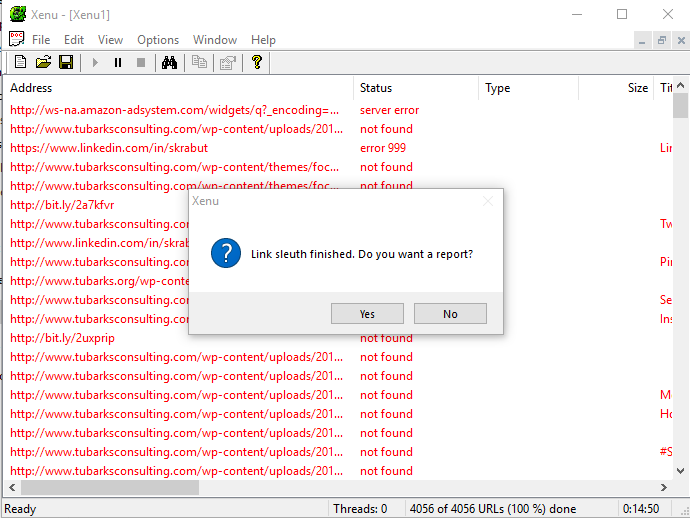Click the Help question mark toolbar icon
Image resolution: width=690 pixels, height=518 pixels.
coord(257,63)
